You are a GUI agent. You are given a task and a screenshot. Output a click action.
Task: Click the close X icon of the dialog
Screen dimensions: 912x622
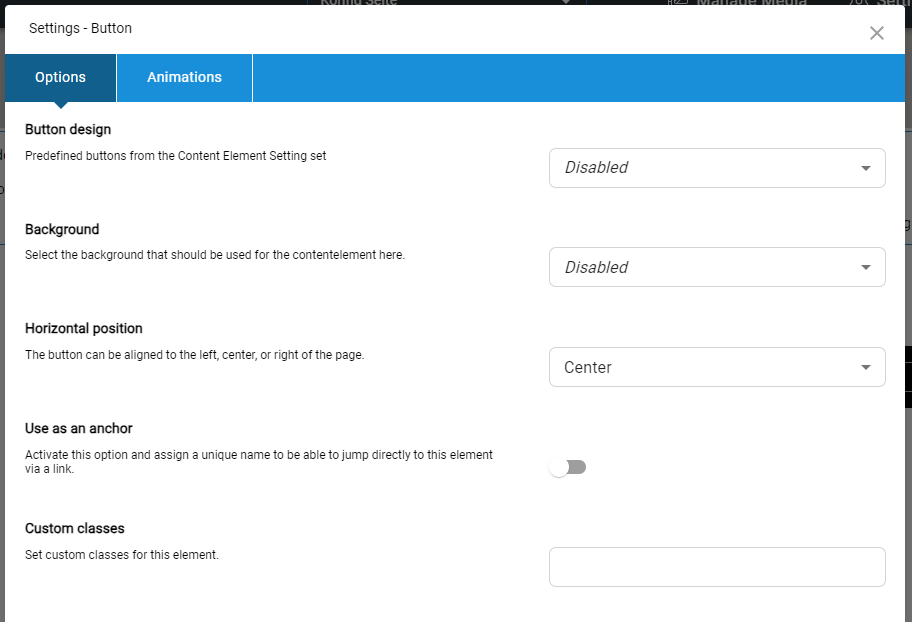pos(877,33)
